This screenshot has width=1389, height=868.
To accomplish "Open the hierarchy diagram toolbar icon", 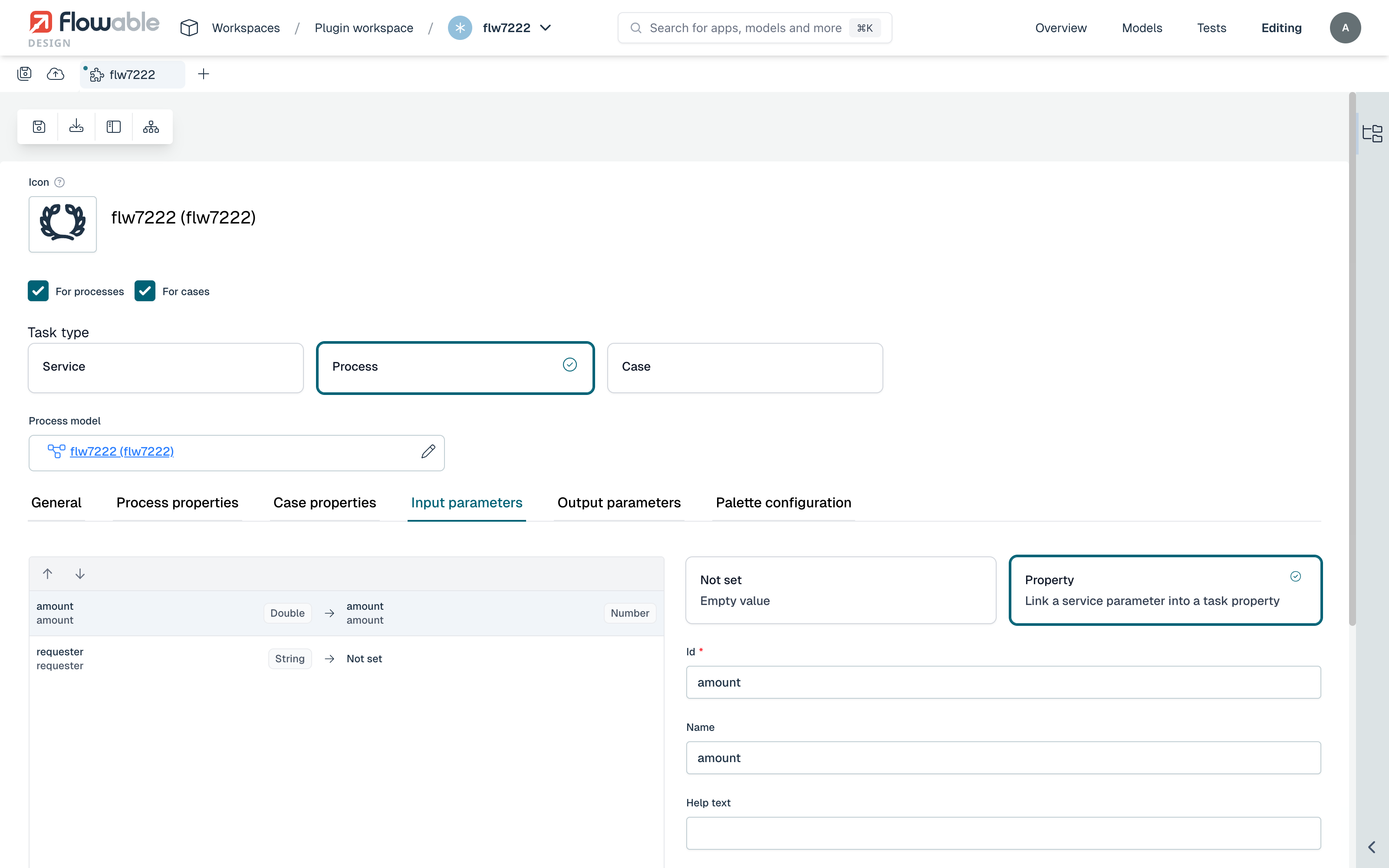I will point(151,126).
